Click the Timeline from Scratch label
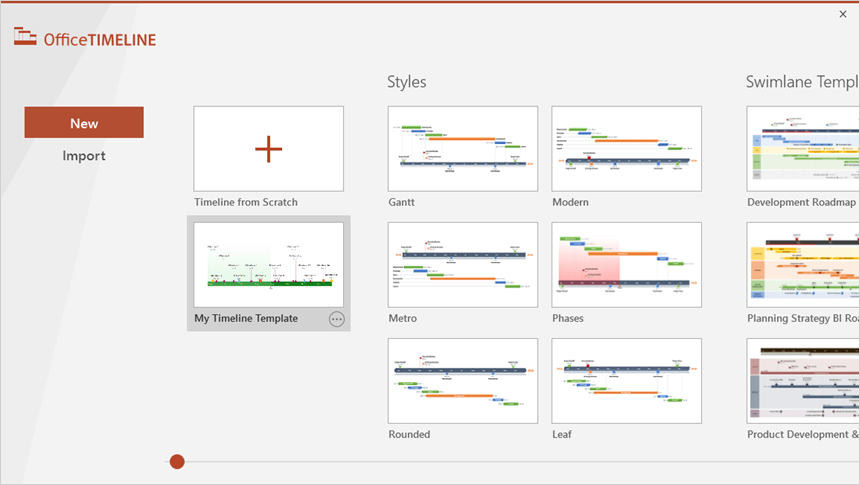Image resolution: width=860 pixels, height=485 pixels. click(246, 202)
